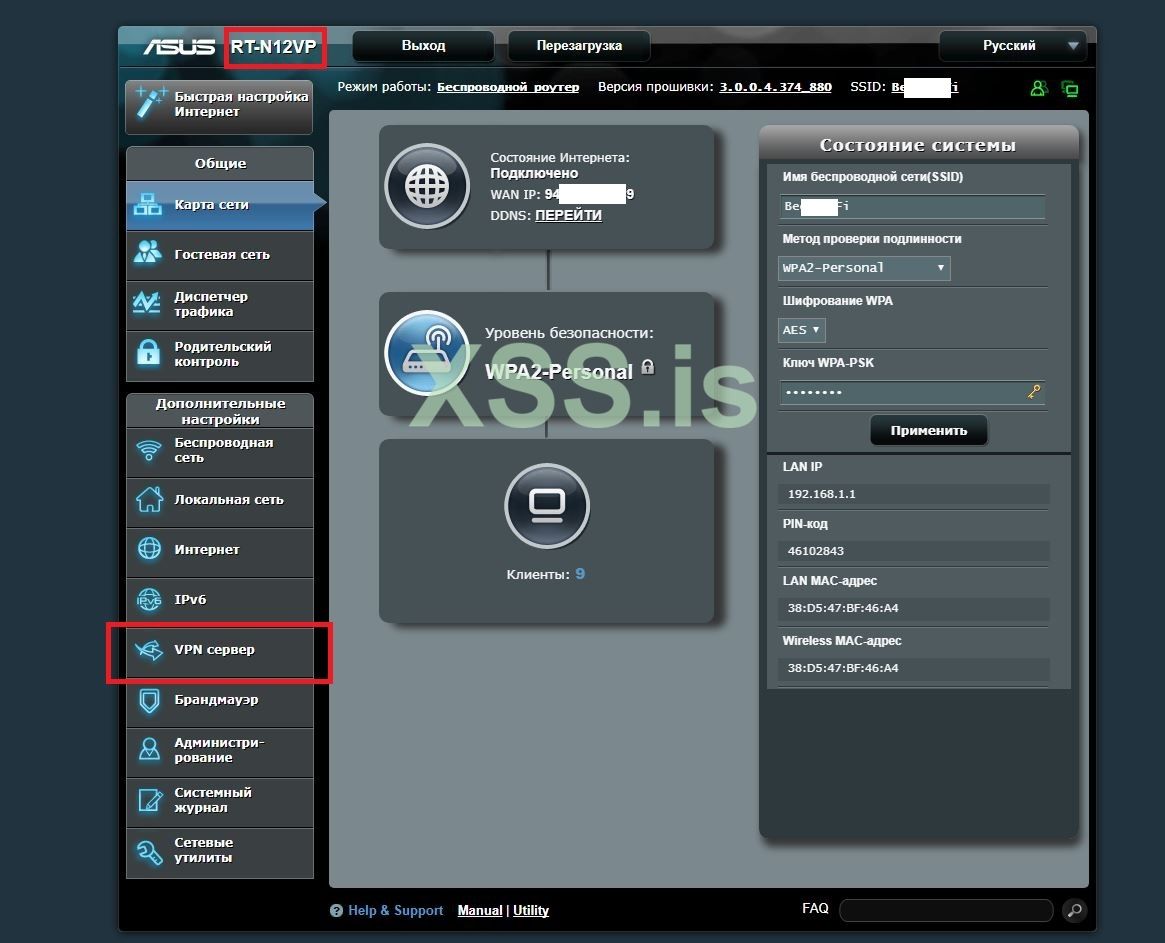Open Диспетчер трафика menu item

(221, 304)
